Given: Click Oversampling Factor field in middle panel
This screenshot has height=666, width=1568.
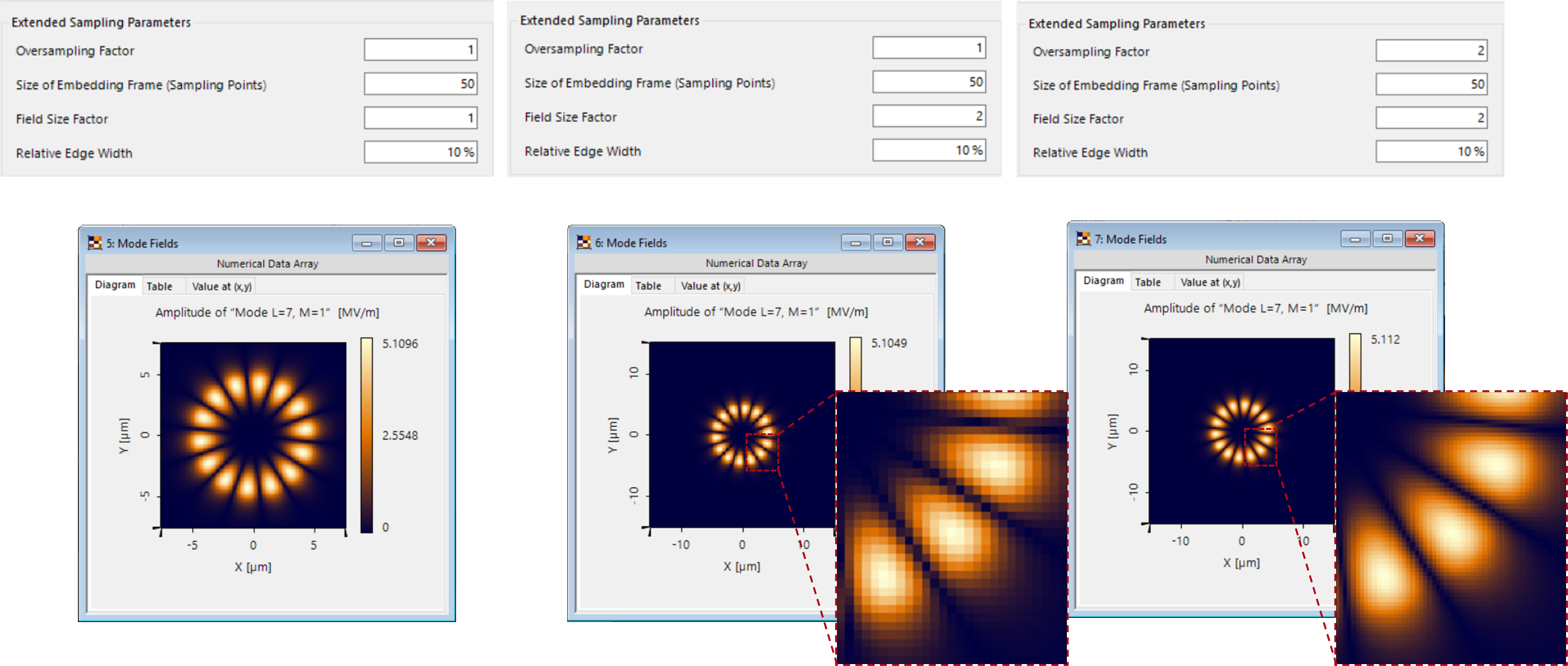Looking at the screenshot, I should coord(929,48).
